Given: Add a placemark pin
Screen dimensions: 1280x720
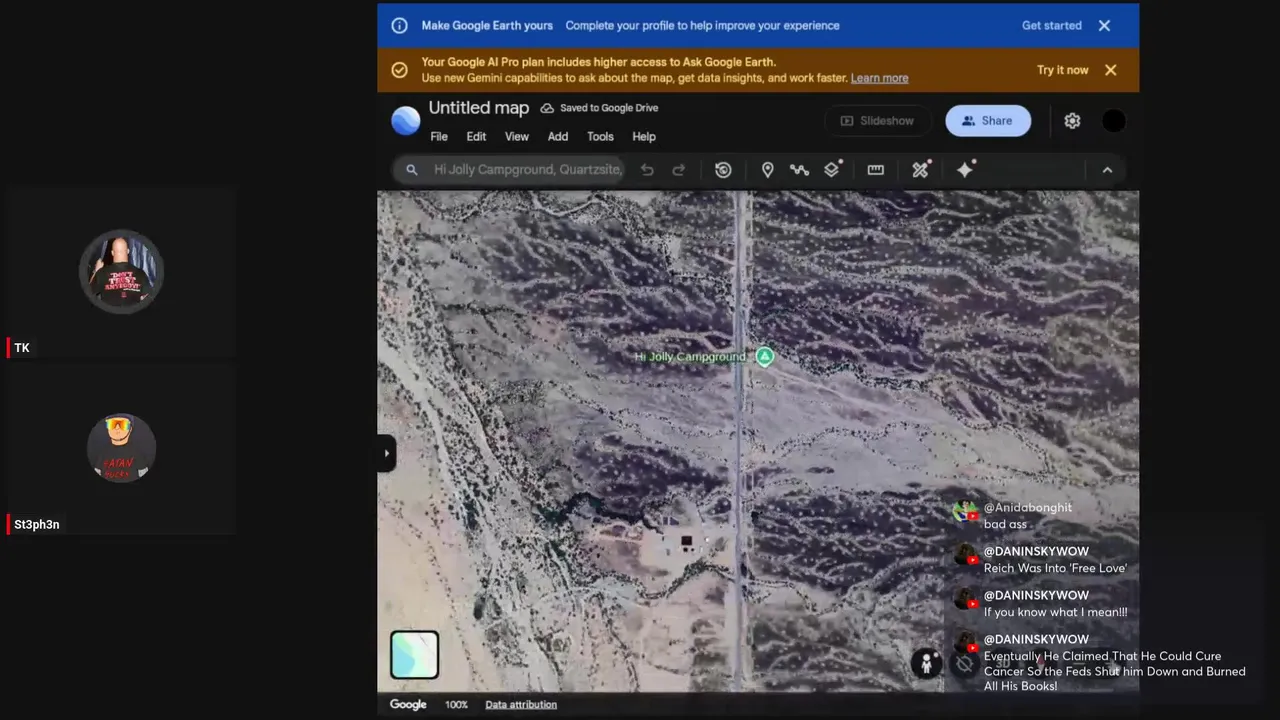Looking at the screenshot, I should point(768,170).
